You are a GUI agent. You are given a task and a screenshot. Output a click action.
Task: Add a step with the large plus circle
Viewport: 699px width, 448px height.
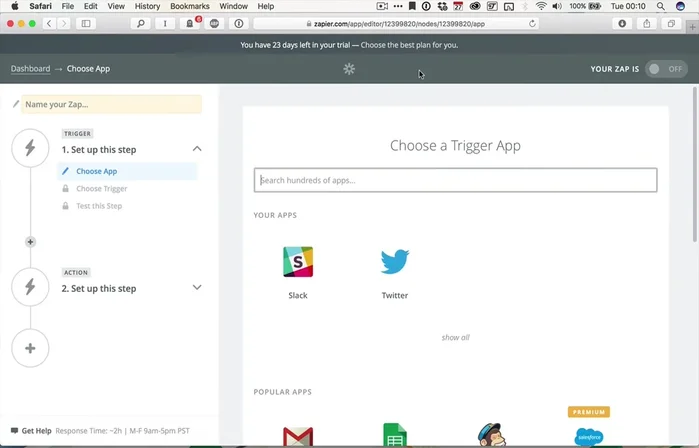pos(30,348)
